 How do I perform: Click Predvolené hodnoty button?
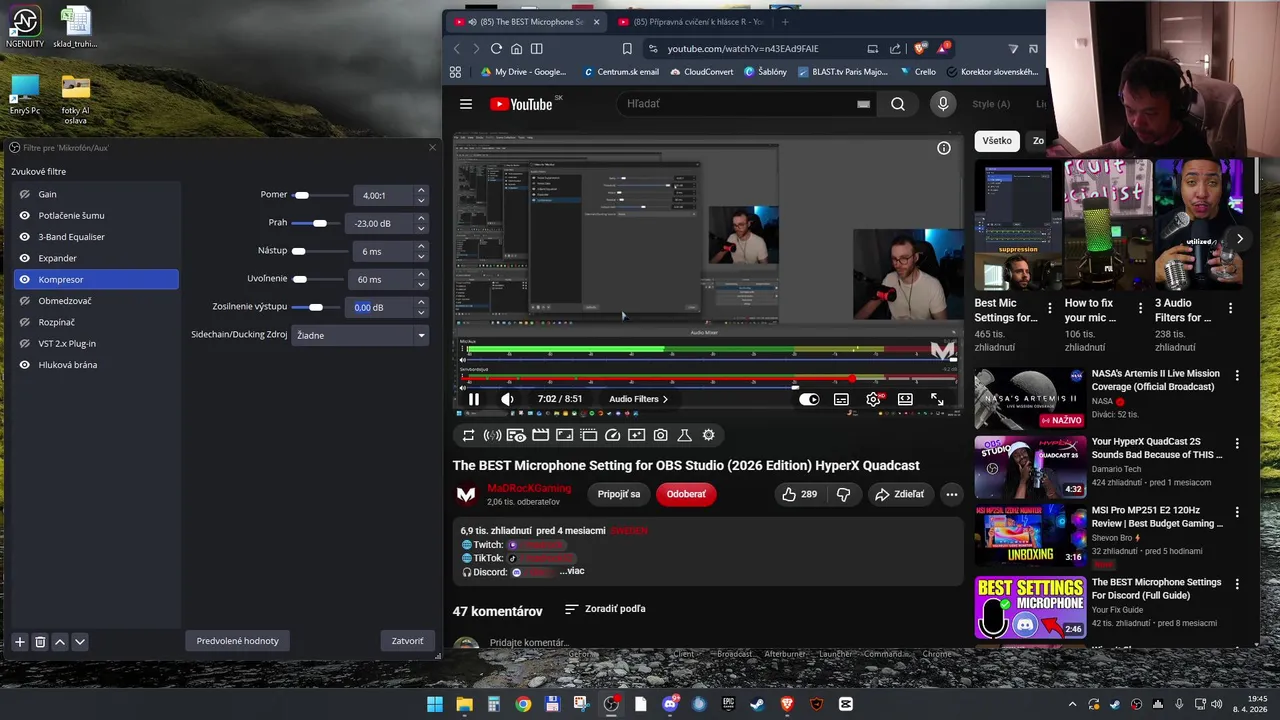(x=237, y=641)
